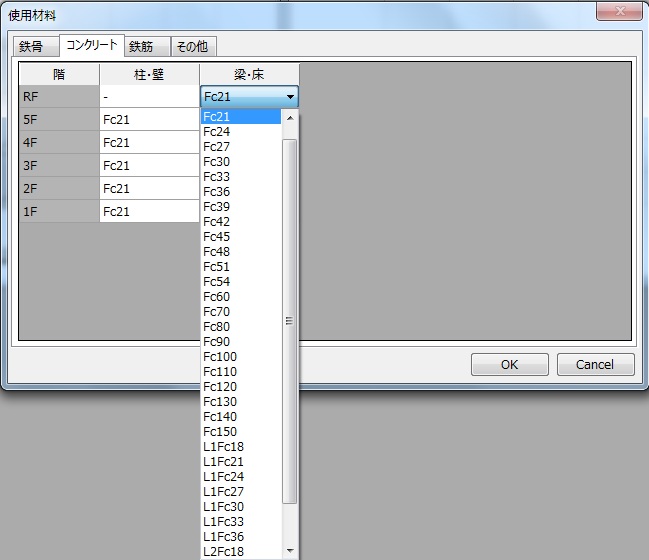649x560 pixels.
Task: Choose Fc24 from the dropdown list
Action: click(241, 132)
